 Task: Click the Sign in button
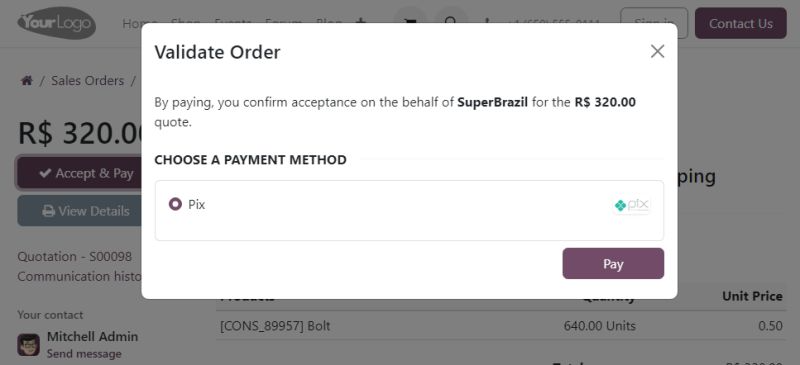click(x=654, y=23)
